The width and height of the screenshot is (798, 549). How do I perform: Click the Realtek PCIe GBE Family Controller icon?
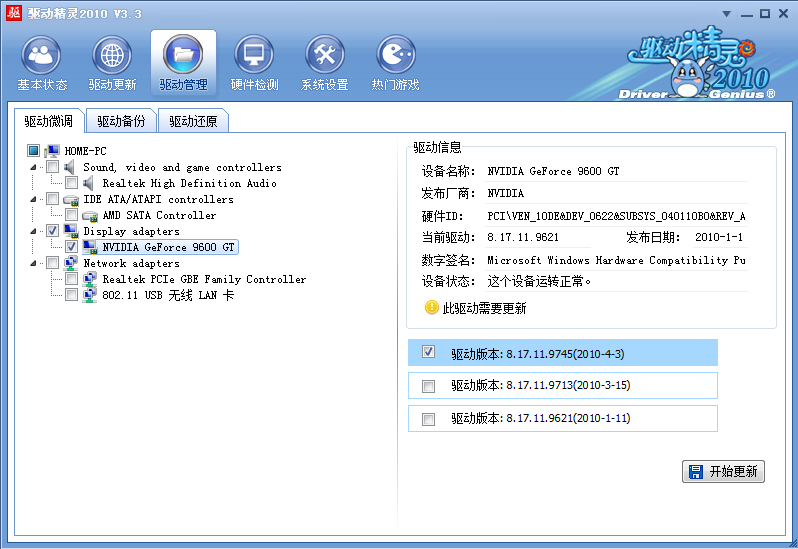pos(90,279)
